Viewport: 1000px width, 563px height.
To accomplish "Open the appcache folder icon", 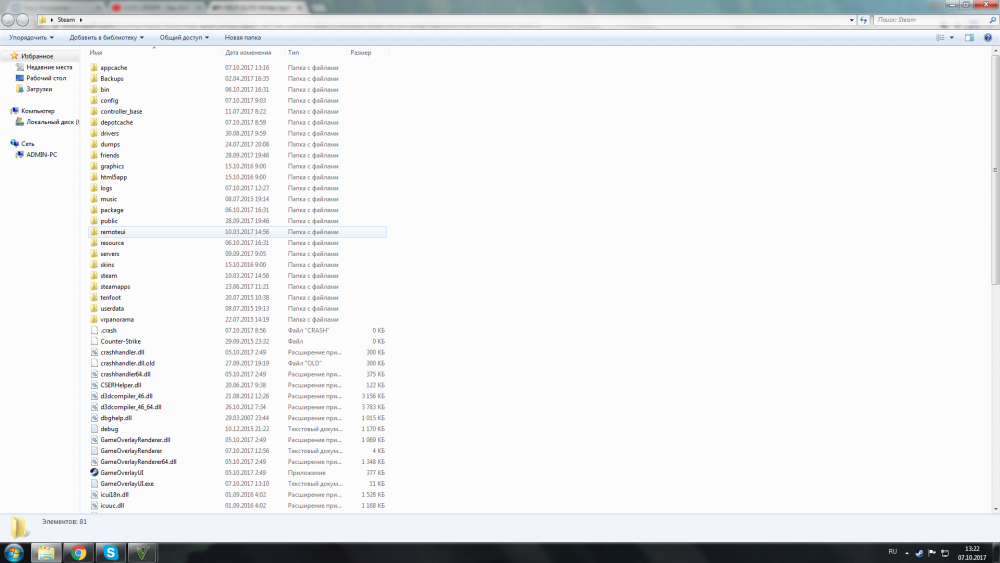I will pyautogui.click(x=94, y=67).
